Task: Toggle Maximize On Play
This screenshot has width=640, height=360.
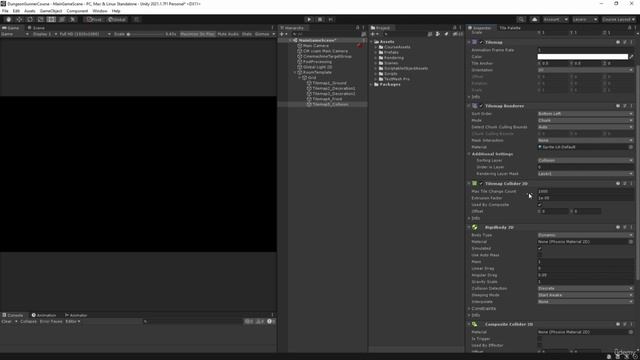Action: click(197, 34)
